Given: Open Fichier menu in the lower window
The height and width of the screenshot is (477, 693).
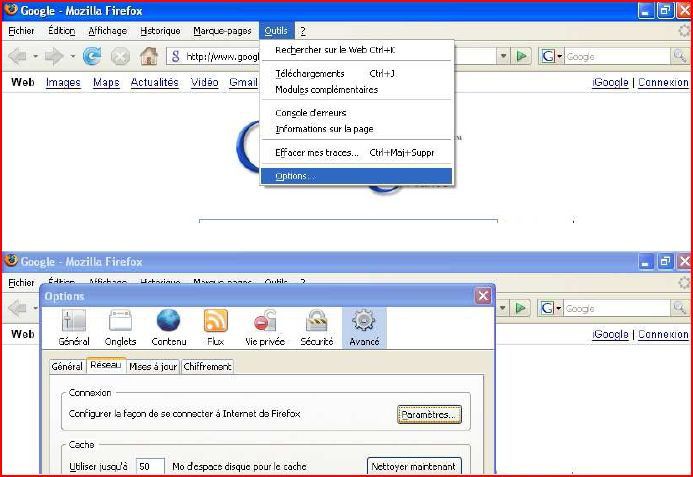Looking at the screenshot, I should click(21, 282).
